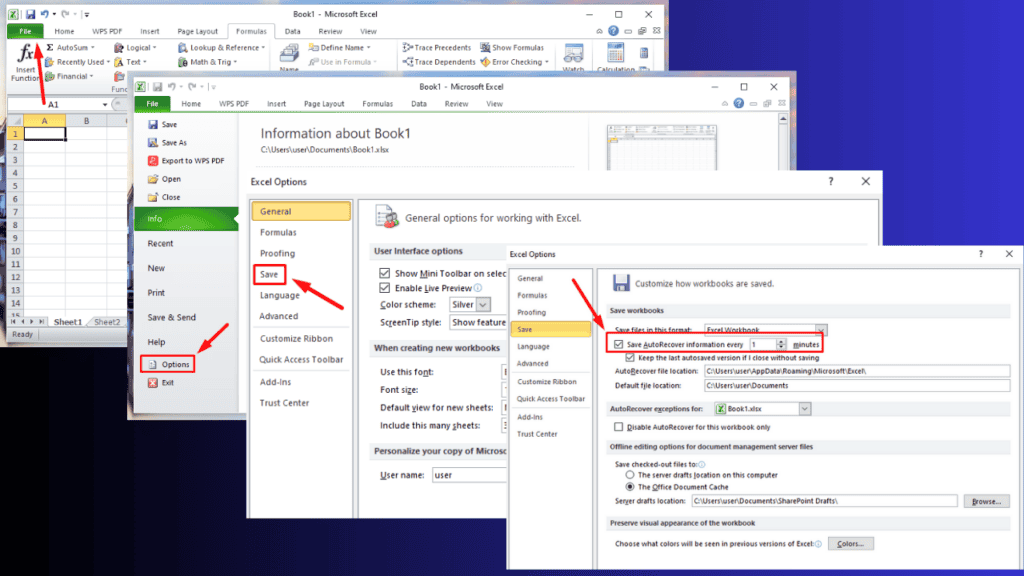This screenshot has width=1024, height=576.
Task: Click the Export to WPS PDF icon
Action: pos(153,160)
